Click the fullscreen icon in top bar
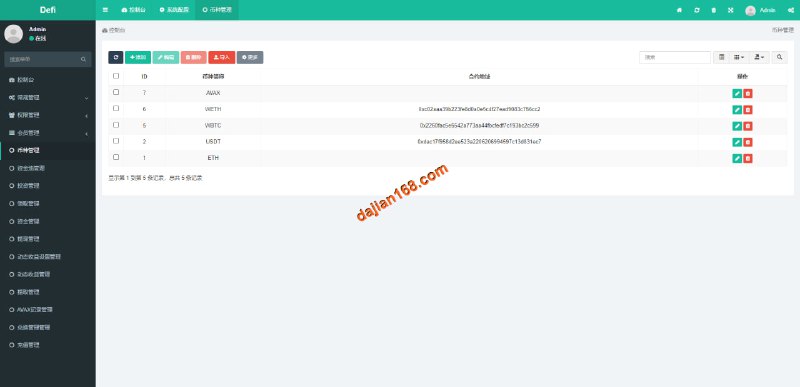Viewport: 800px width, 387px height. pos(731,10)
